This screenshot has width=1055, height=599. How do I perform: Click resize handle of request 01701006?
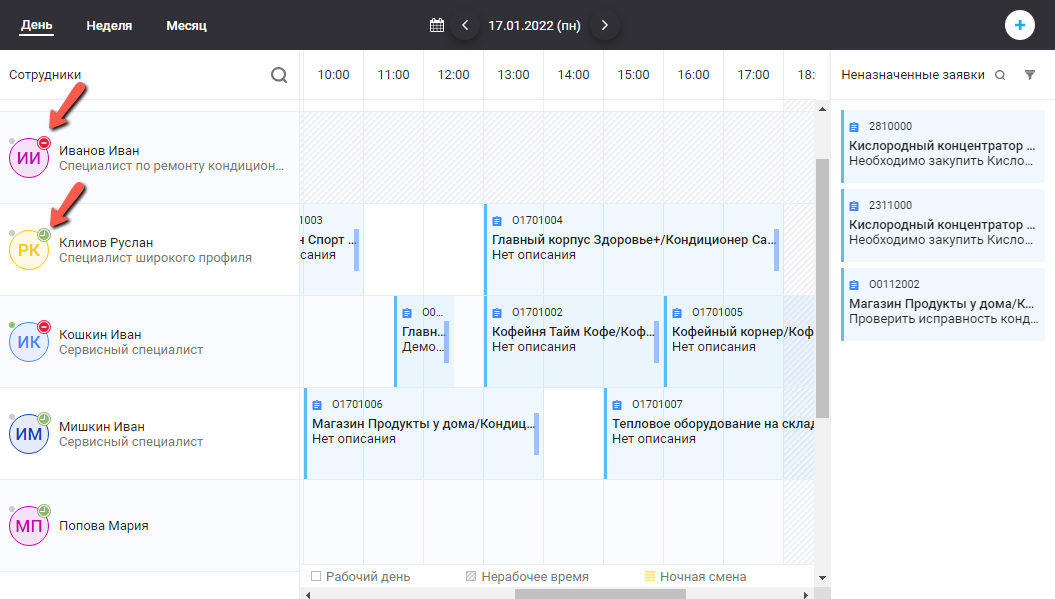pyautogui.click(x=536, y=433)
